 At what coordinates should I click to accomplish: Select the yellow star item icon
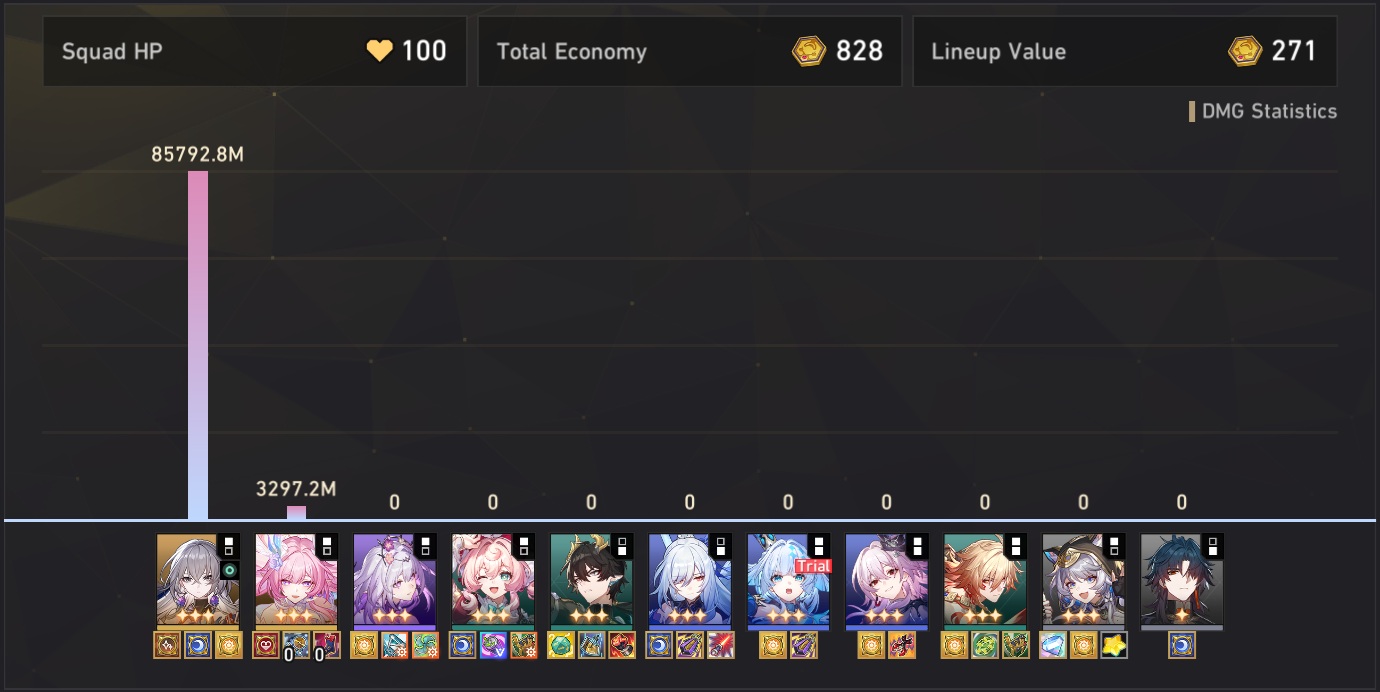click(1114, 645)
